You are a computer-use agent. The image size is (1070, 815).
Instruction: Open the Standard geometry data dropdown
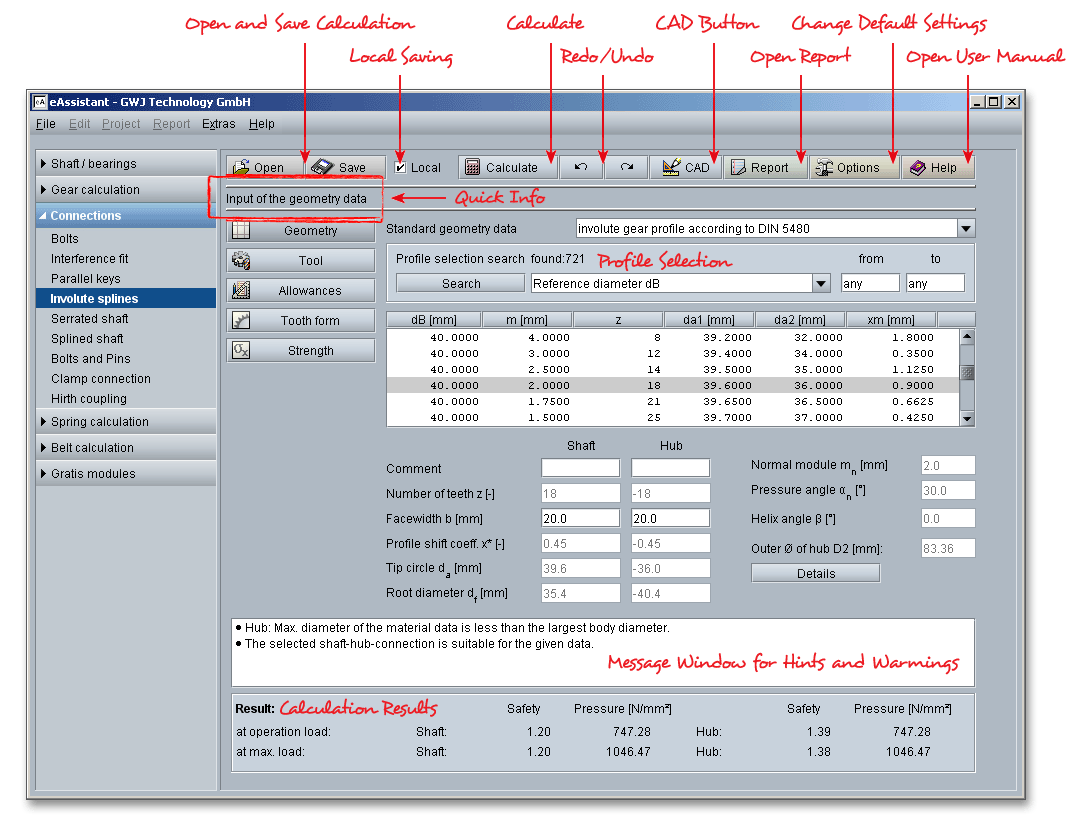point(965,229)
